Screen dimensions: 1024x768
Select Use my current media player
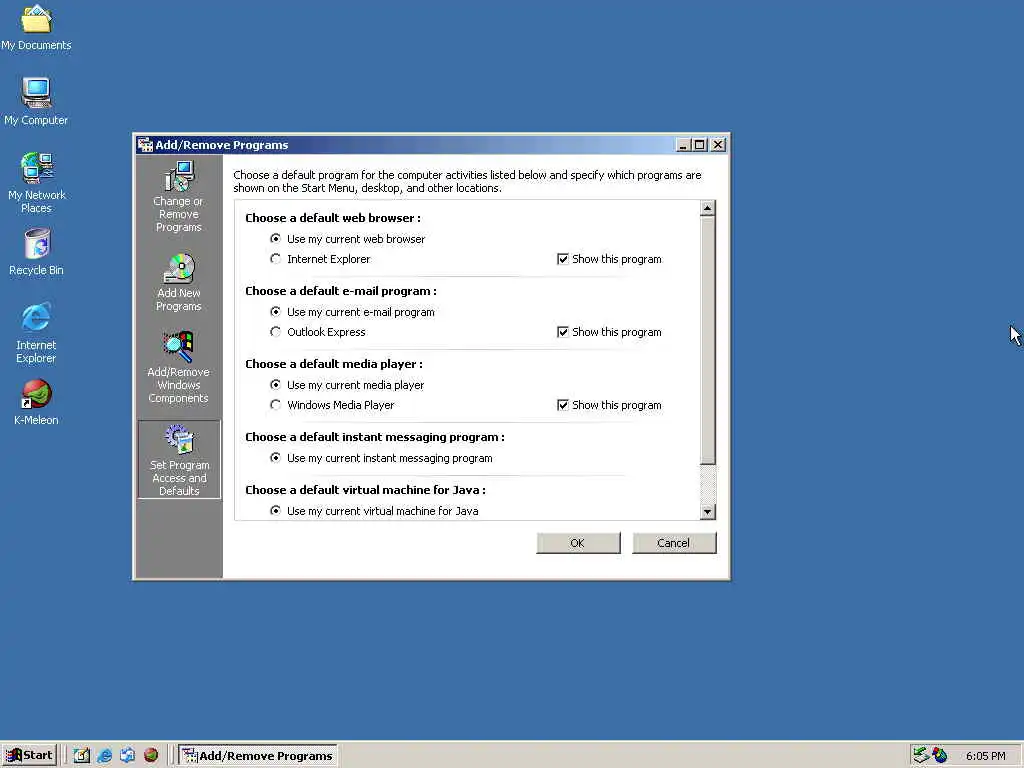(347, 385)
